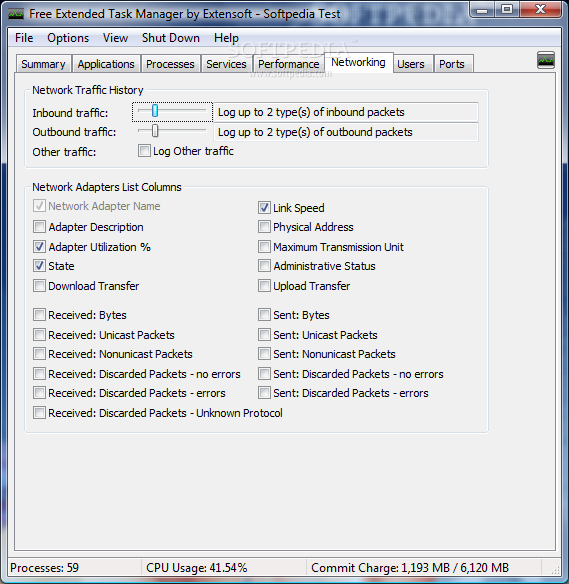Uncheck the State checkbox
Screen dimensions: 569x584
tap(39, 266)
